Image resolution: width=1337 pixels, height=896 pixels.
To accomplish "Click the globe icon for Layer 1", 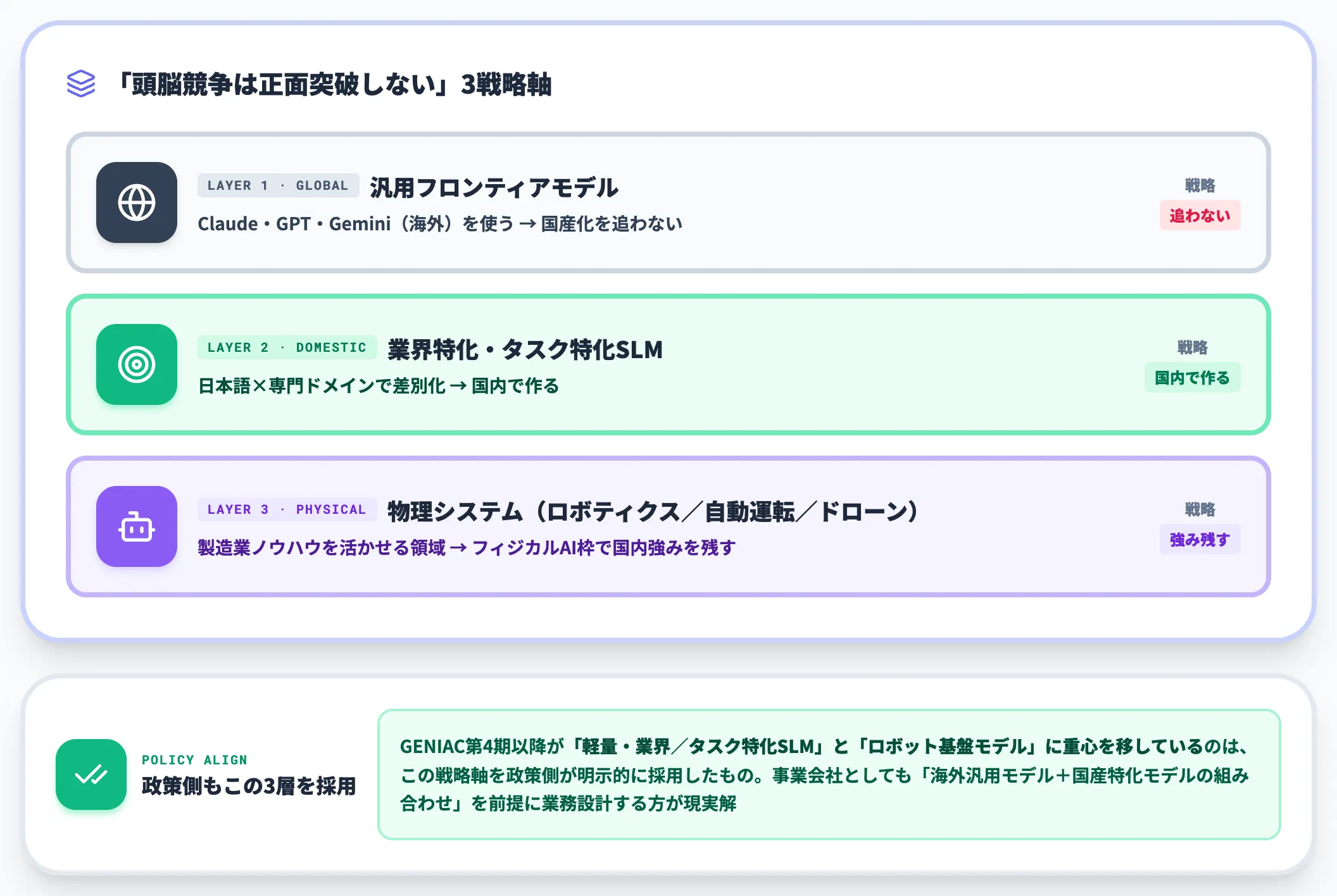I will 137,202.
